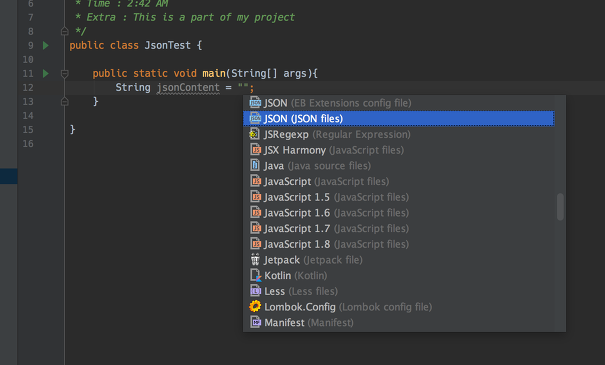The image size is (605, 365).
Task: Select JavaScript 1.5 in the list
Action: [399, 197]
